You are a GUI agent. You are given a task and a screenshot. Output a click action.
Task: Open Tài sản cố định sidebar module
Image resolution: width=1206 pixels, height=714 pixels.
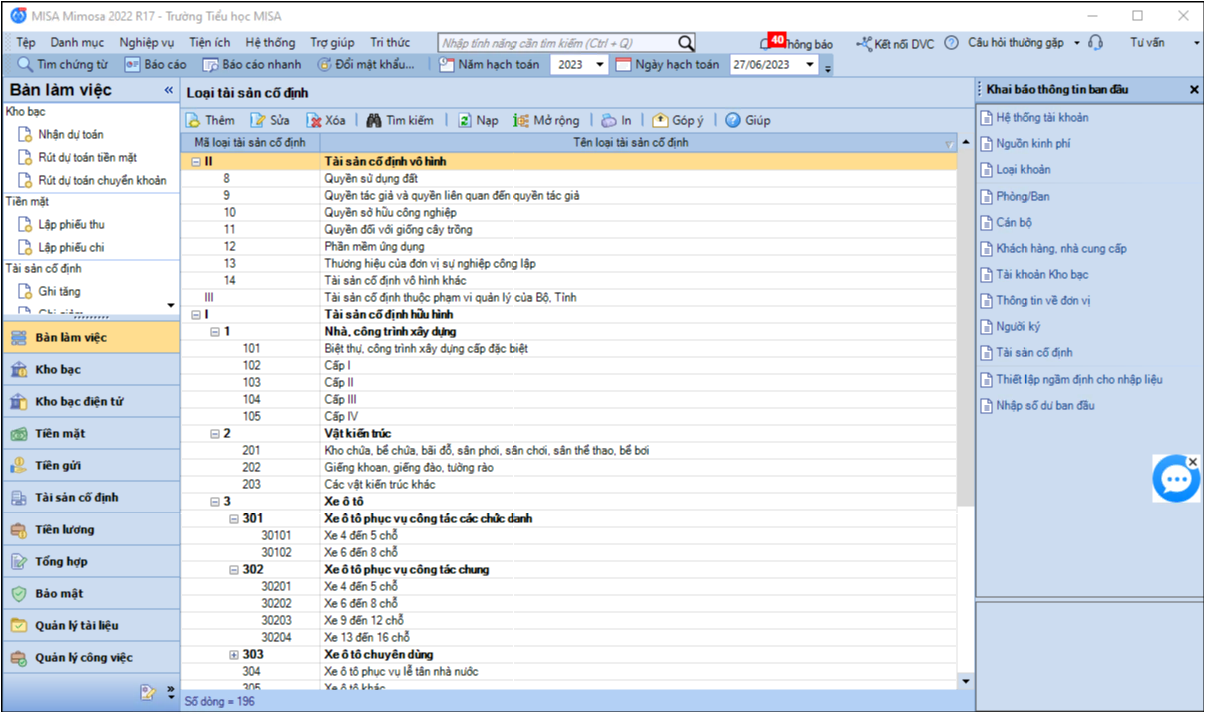pyautogui.click(x=91, y=498)
